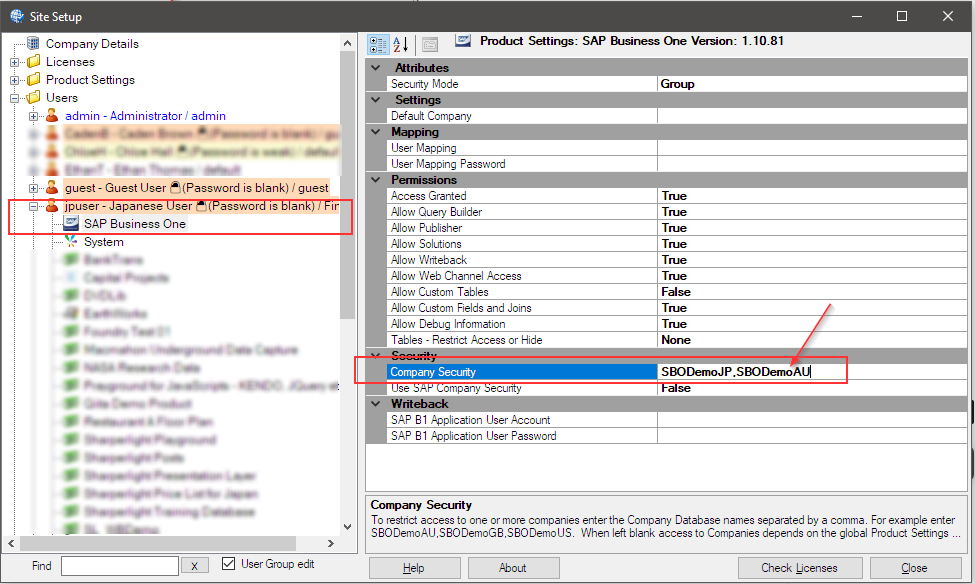Select the Company Details tree item
The height and width of the screenshot is (584, 975).
click(92, 44)
